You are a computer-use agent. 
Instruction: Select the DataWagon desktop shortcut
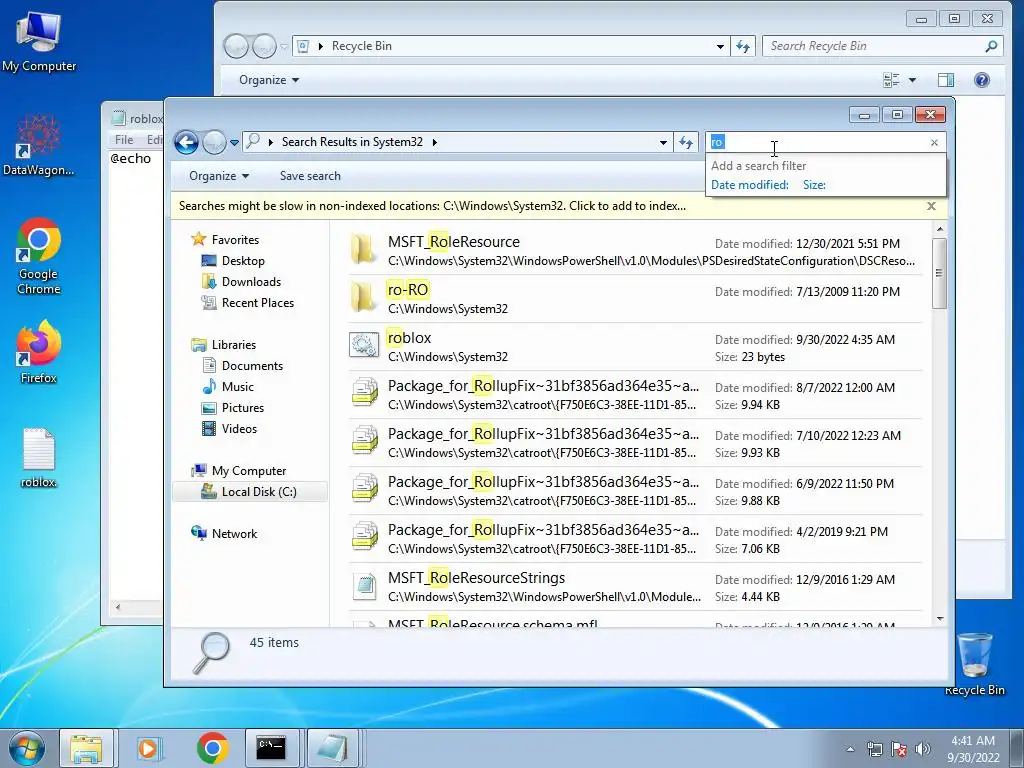39,145
